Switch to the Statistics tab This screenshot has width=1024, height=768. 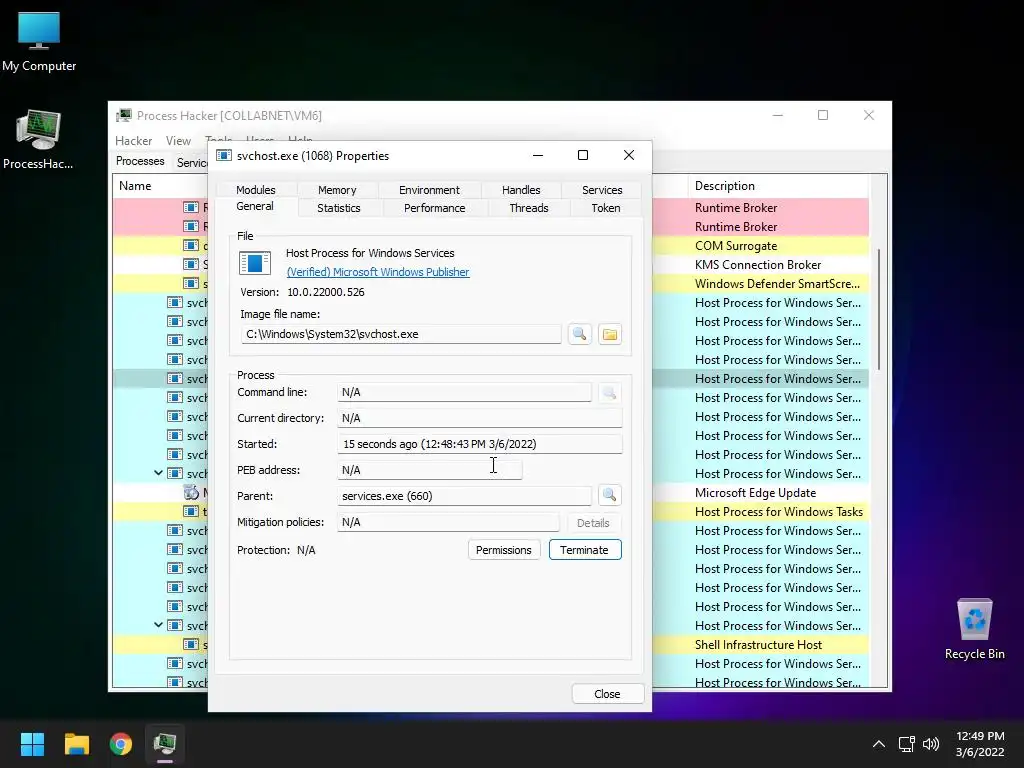pyautogui.click(x=338, y=208)
